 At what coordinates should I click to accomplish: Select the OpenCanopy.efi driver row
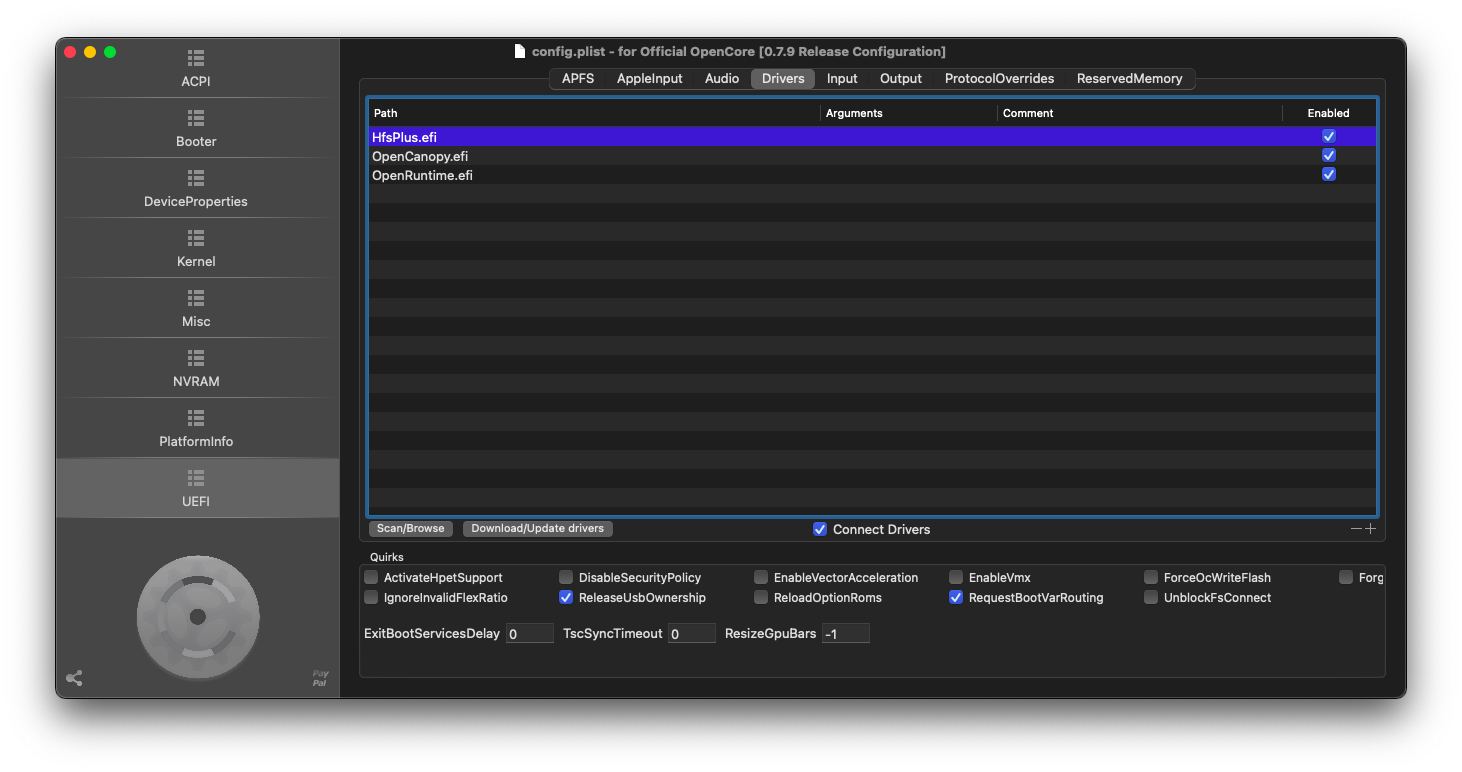click(x=600, y=156)
